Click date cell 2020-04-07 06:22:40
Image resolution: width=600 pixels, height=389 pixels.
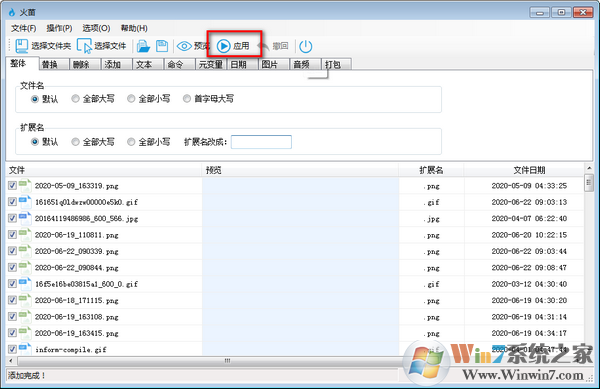click(x=529, y=218)
